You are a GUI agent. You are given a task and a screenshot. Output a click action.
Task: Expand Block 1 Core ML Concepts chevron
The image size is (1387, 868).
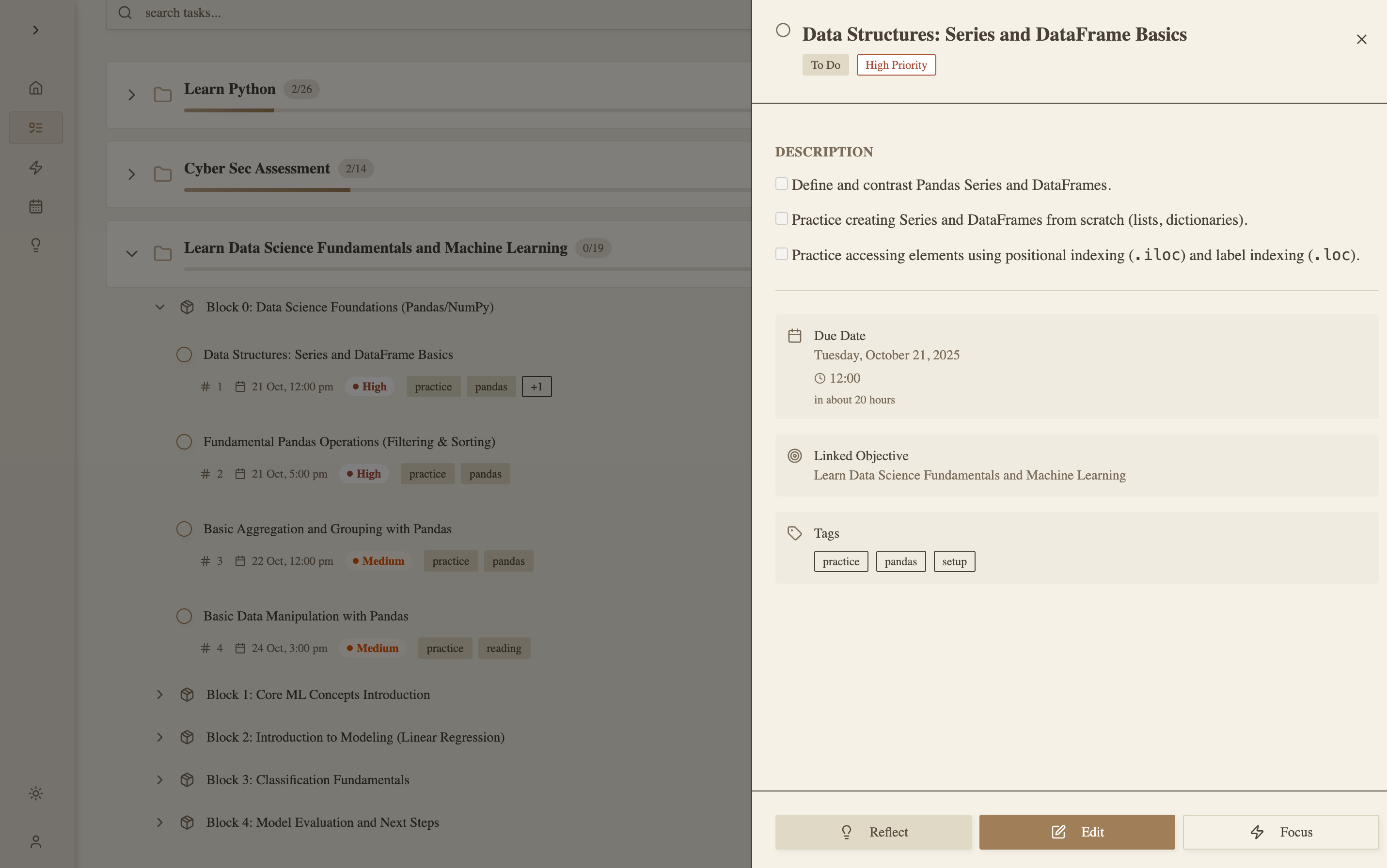coord(159,695)
